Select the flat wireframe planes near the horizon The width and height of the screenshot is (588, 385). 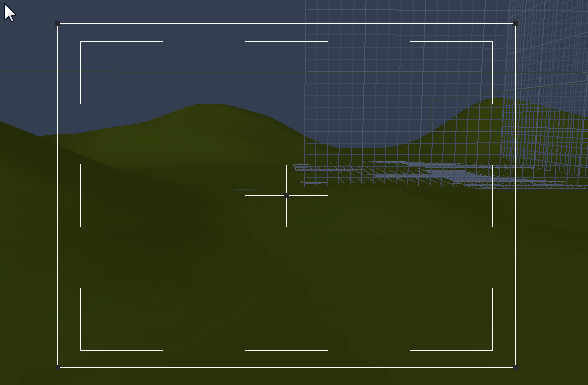point(431,173)
